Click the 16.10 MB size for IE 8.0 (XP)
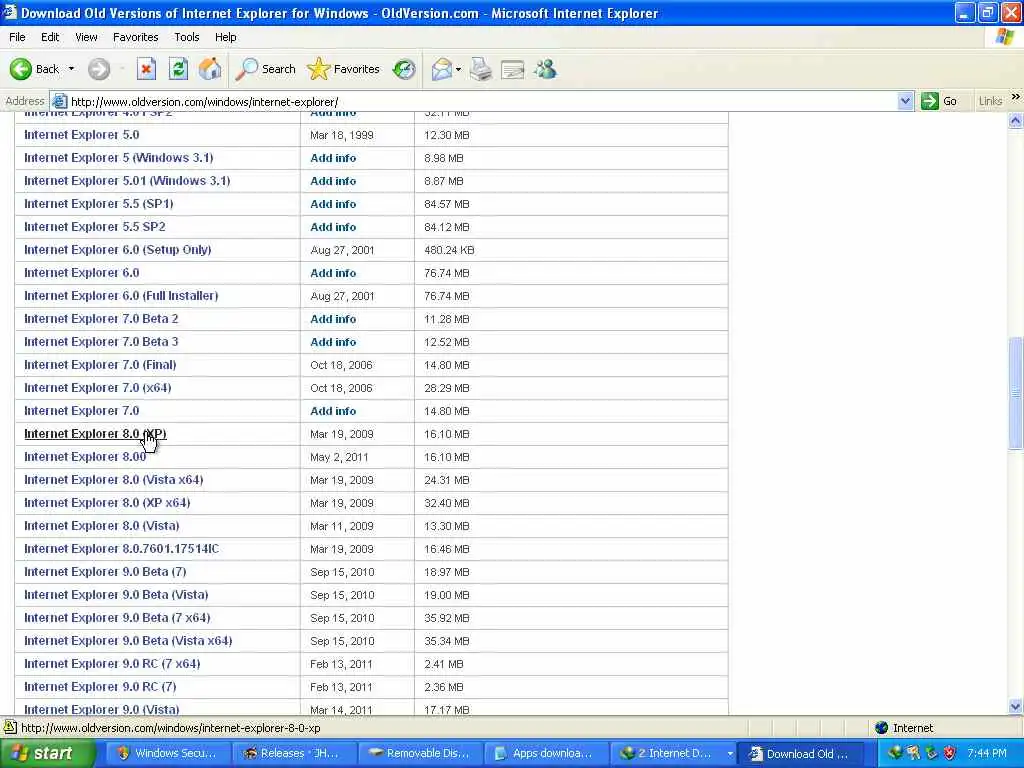Image resolution: width=1024 pixels, height=768 pixels. click(x=447, y=434)
